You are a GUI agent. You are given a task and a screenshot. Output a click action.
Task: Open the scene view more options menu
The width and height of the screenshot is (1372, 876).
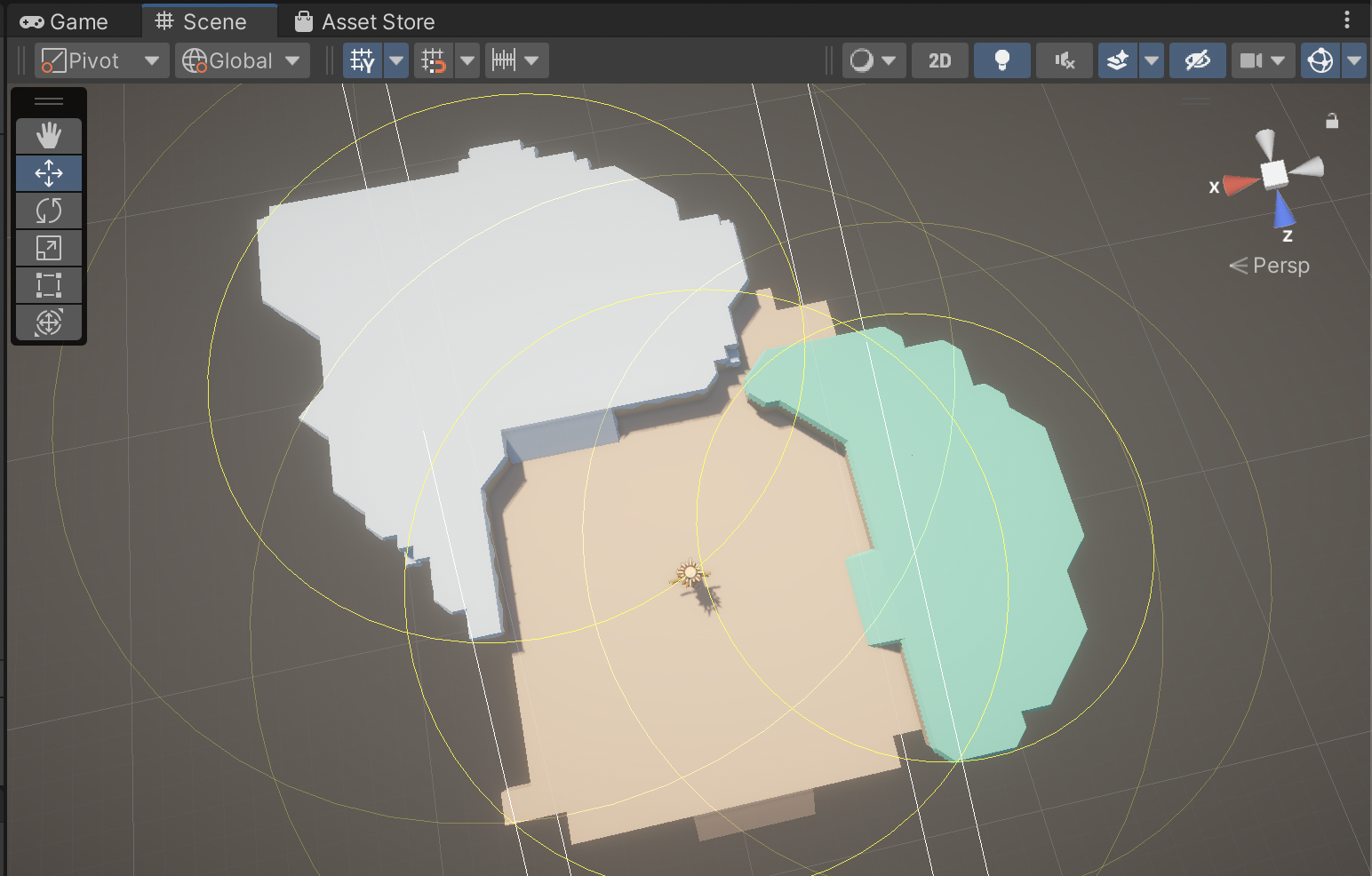click(1347, 20)
